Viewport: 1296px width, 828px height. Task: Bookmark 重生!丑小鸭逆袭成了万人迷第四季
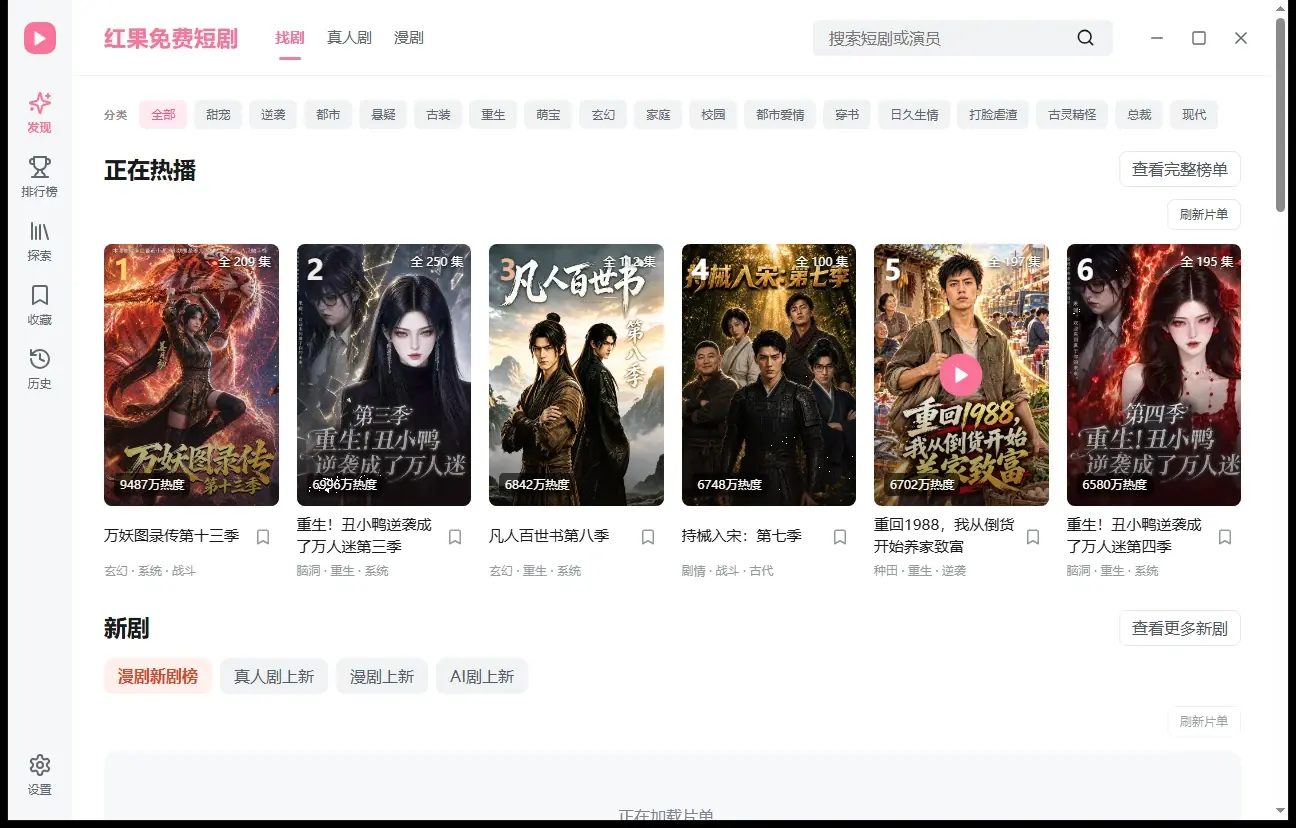(1225, 537)
